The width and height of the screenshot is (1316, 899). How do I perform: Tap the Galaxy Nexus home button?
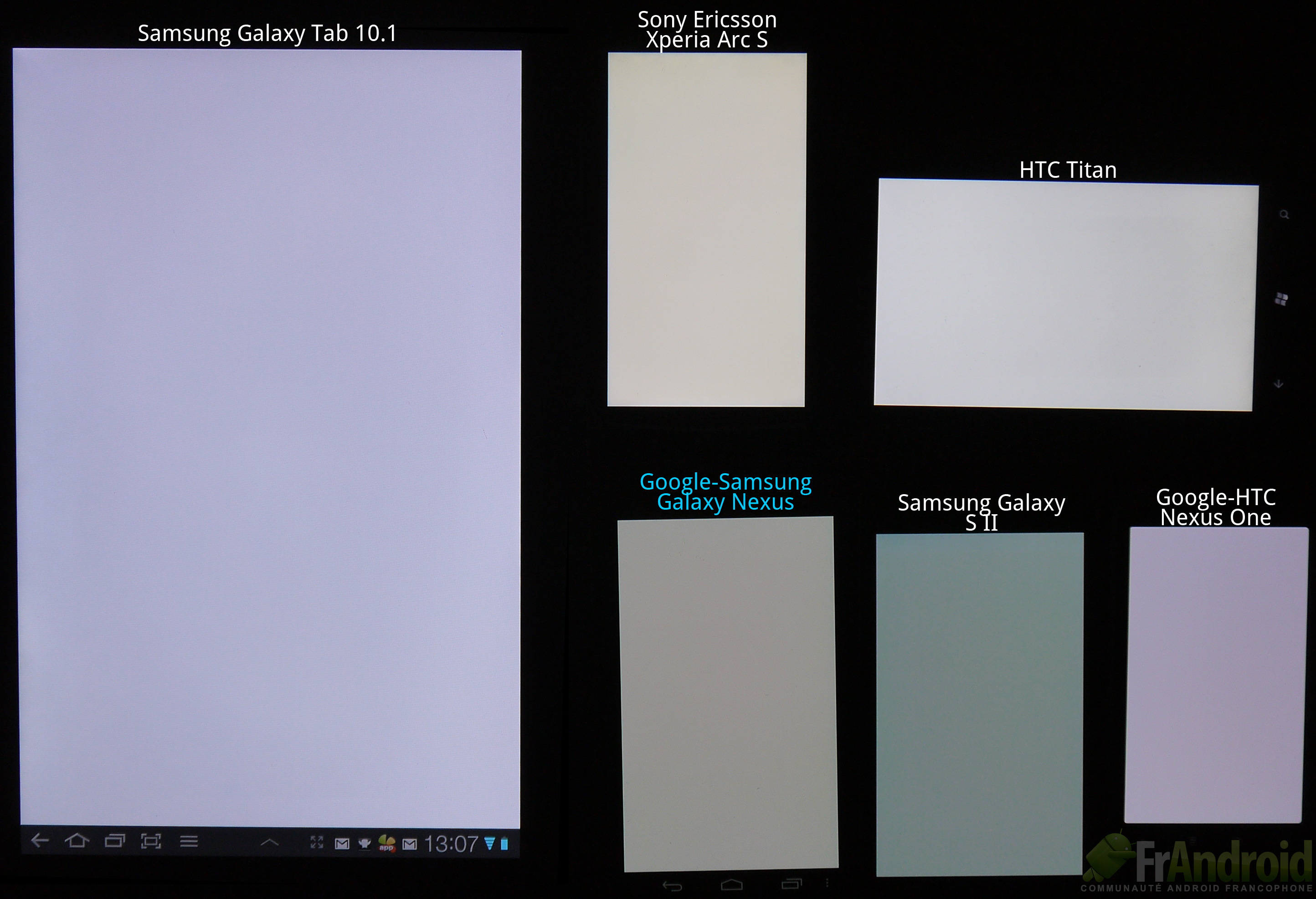[x=732, y=885]
